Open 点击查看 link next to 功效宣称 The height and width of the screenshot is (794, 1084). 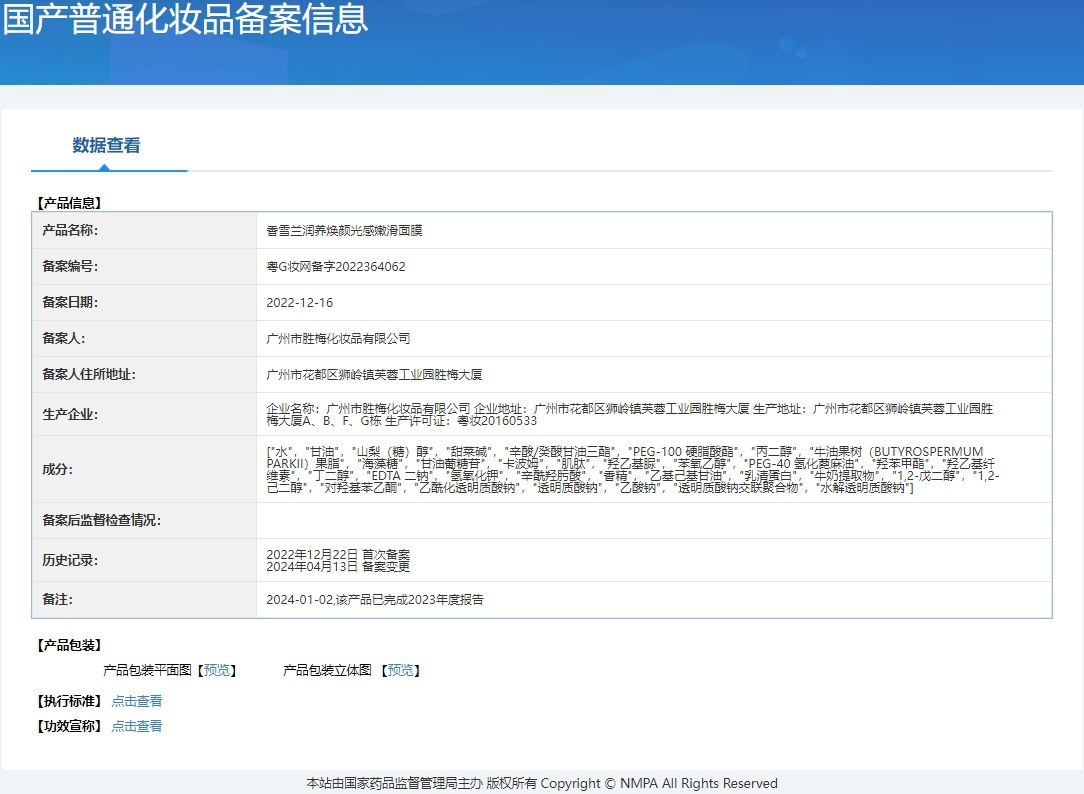(x=137, y=726)
